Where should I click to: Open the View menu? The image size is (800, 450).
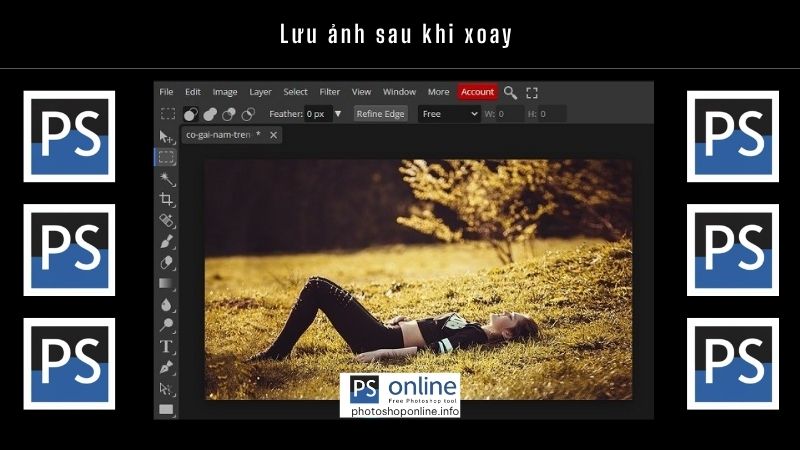[361, 92]
